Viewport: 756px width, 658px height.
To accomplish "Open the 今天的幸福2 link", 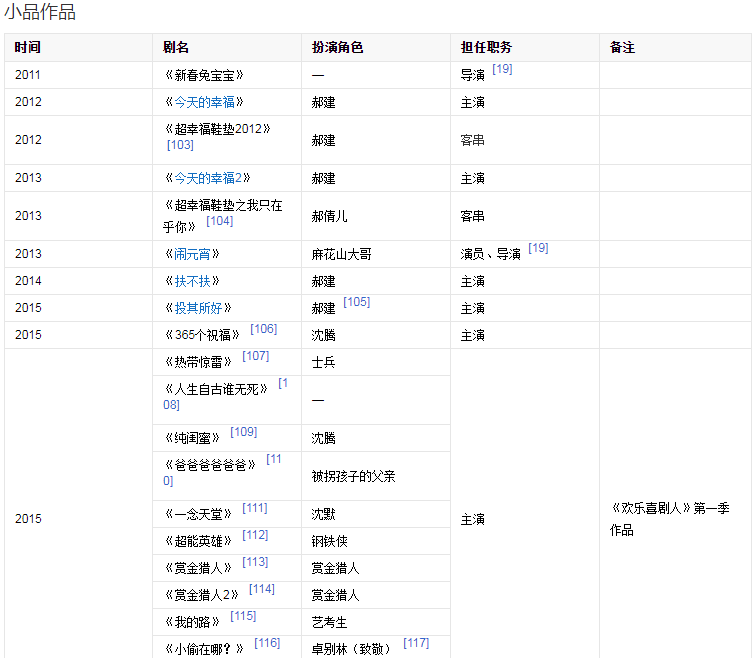I will (206, 178).
